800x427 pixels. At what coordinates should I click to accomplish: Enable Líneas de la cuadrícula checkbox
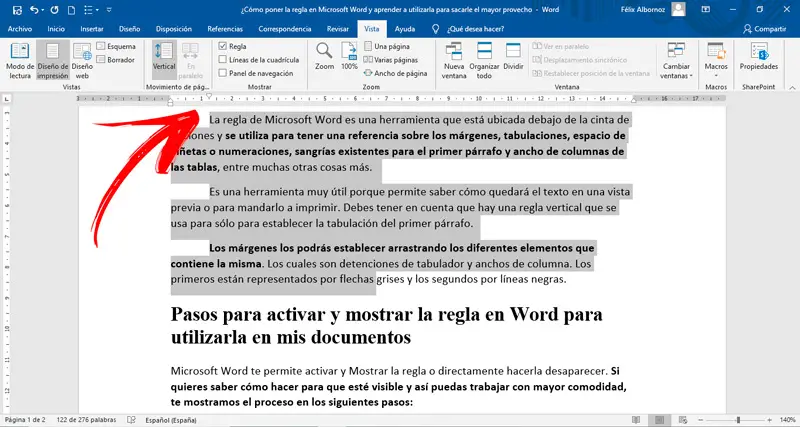pos(222,60)
